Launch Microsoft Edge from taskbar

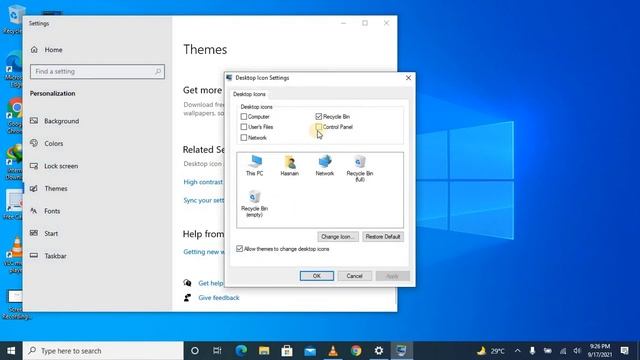(241, 351)
